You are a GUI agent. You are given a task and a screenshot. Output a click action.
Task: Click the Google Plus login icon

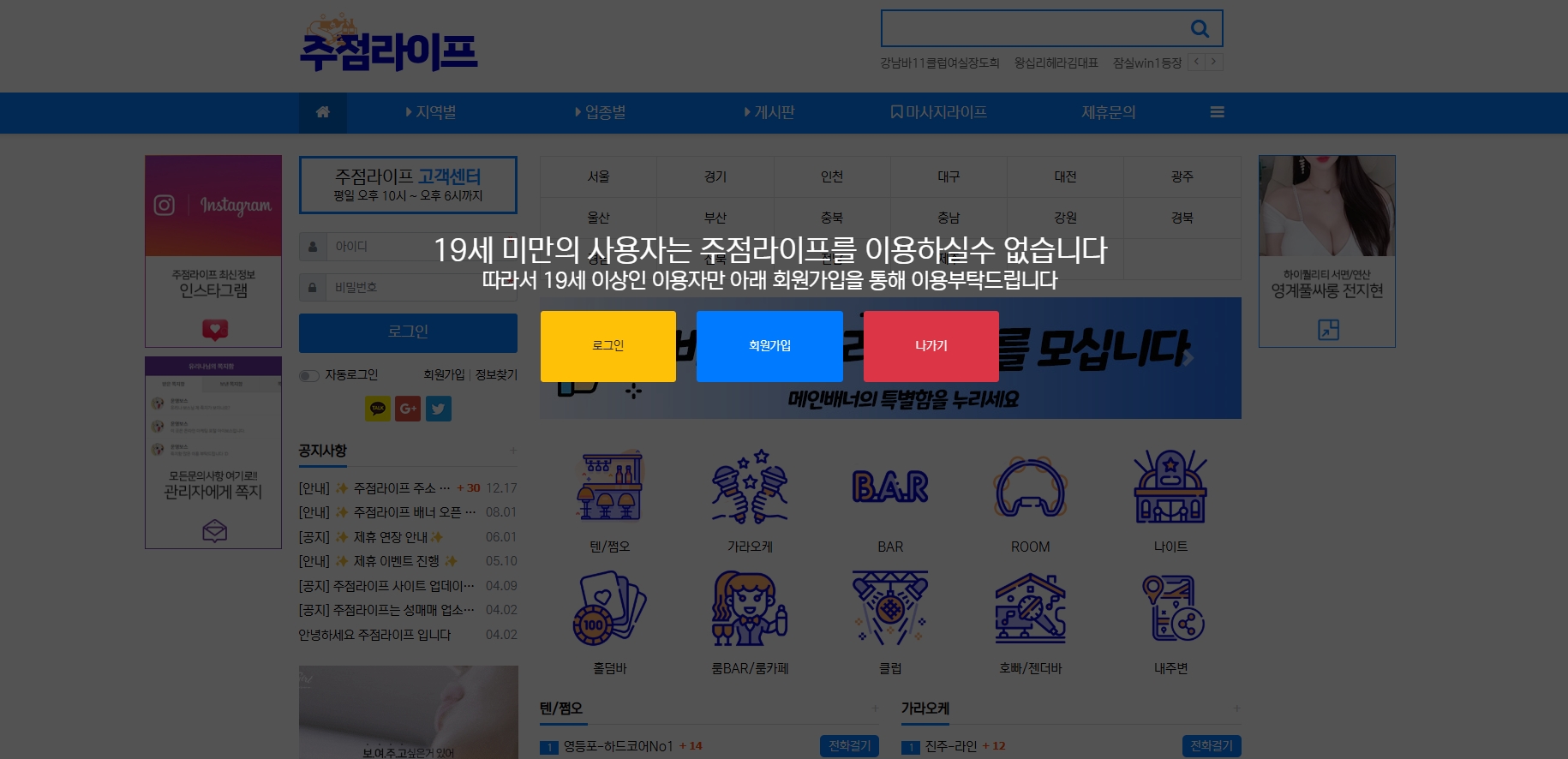point(408,409)
